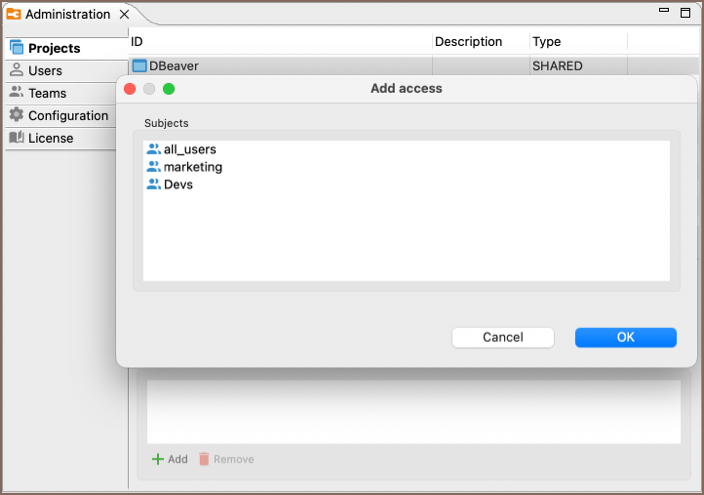Viewport: 704px width, 495px height.
Task: Select the marketing subject entry
Action: (192, 167)
